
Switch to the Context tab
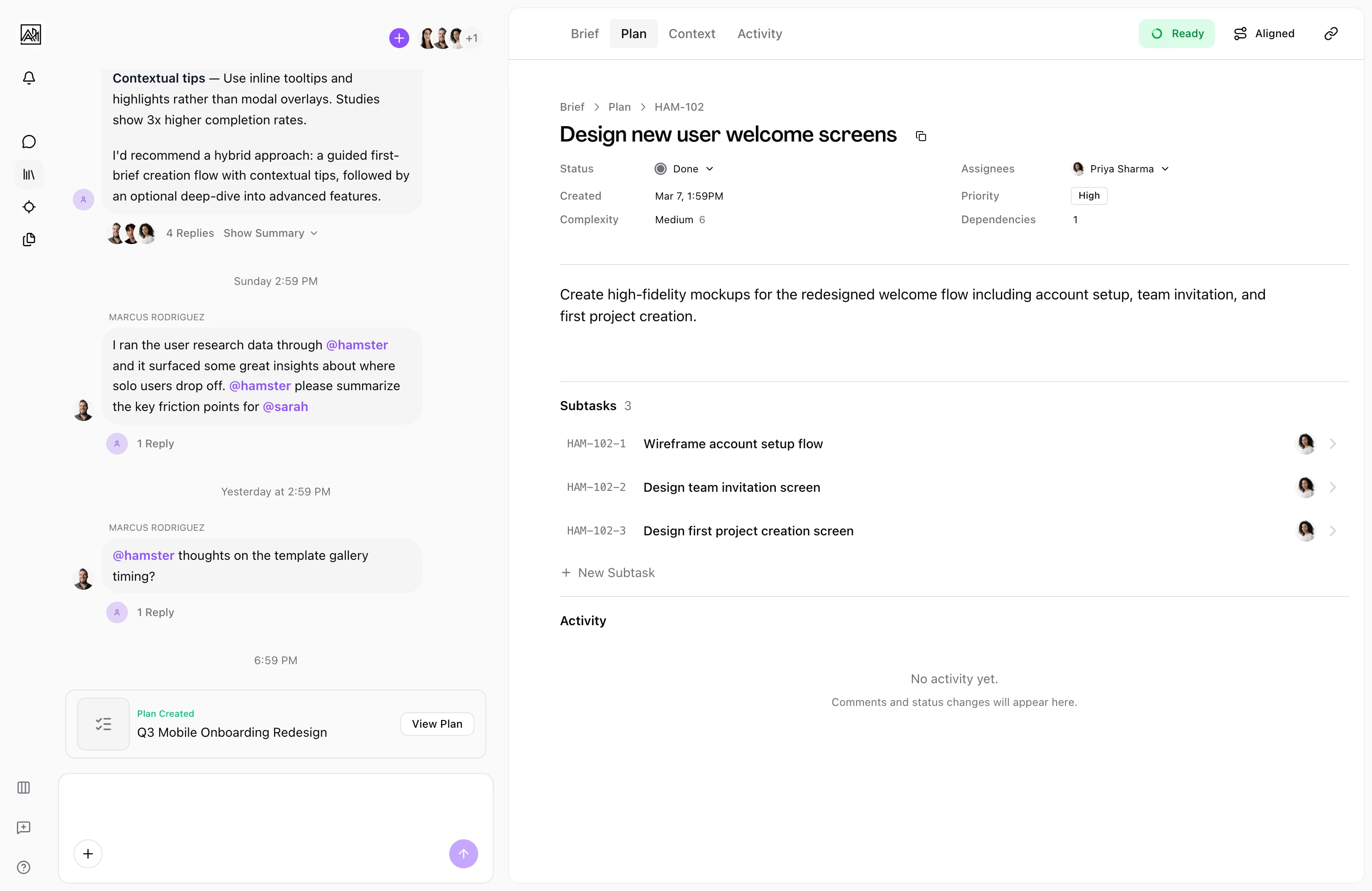[x=691, y=34]
